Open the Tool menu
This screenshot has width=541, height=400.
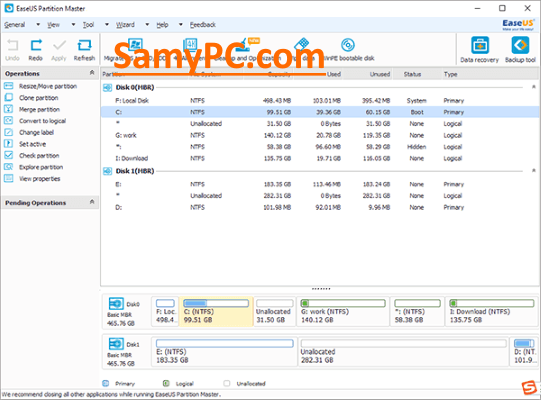pos(88,25)
